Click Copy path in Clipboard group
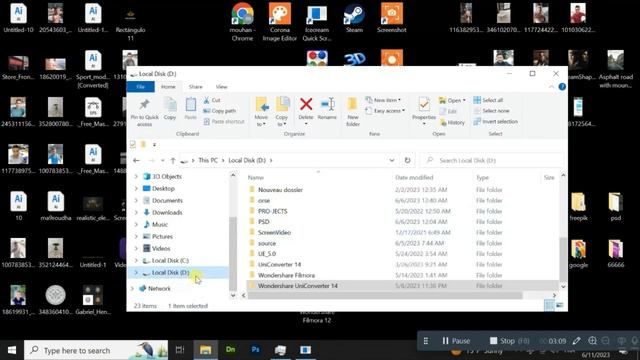Image resolution: width=640 pixels, height=360 pixels. click(x=220, y=111)
